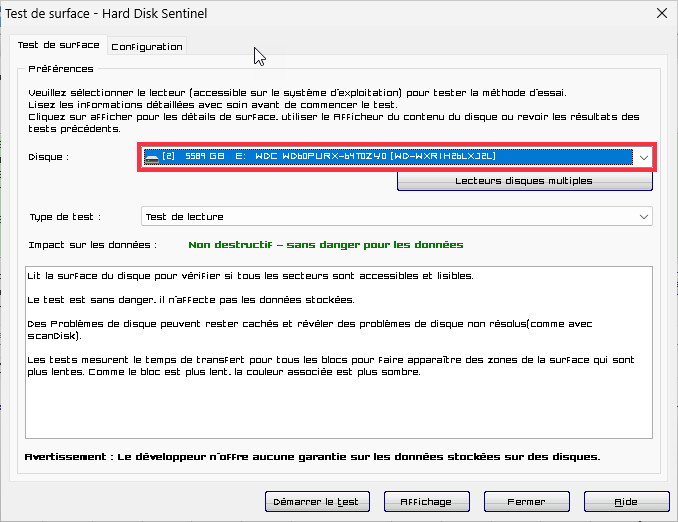This screenshot has width=678, height=522.
Task: Click the Fermer button
Action: (x=526, y=501)
